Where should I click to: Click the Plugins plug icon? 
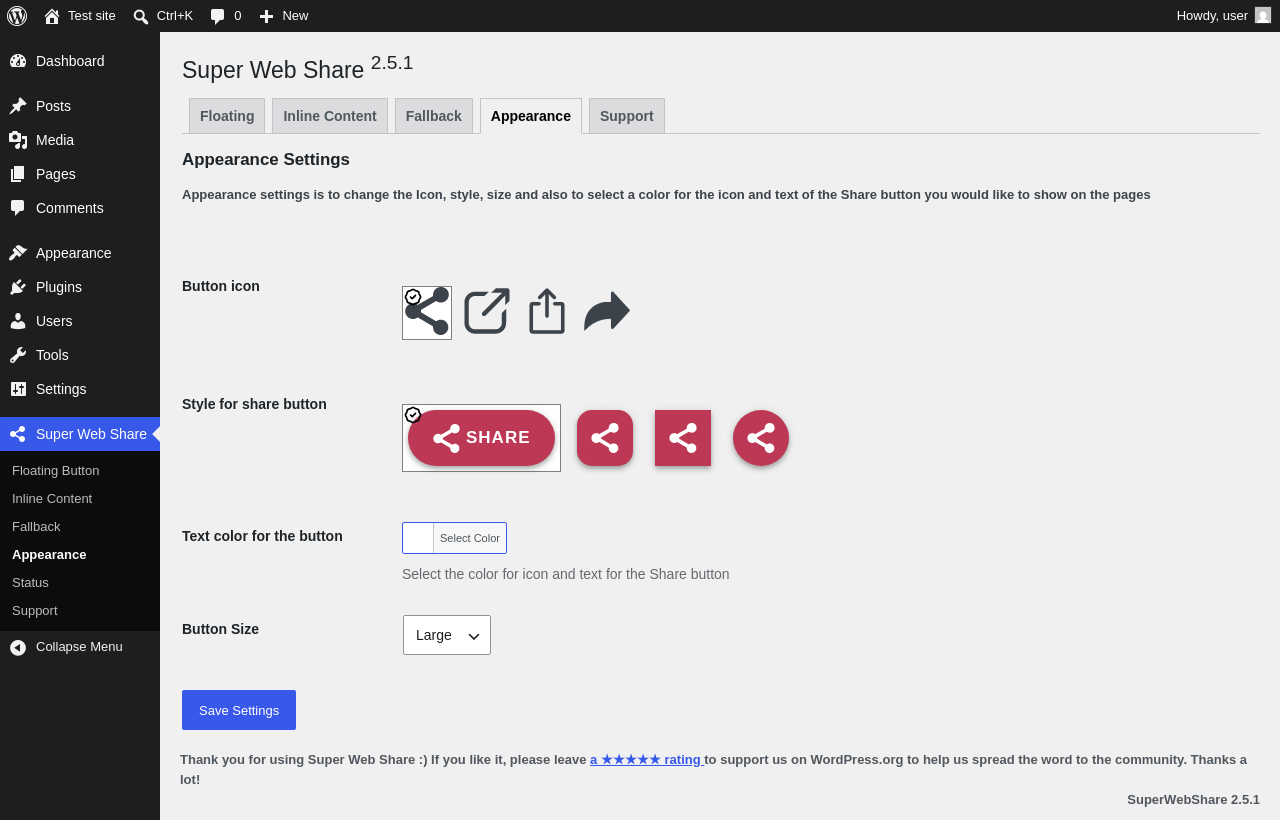click(x=18, y=287)
